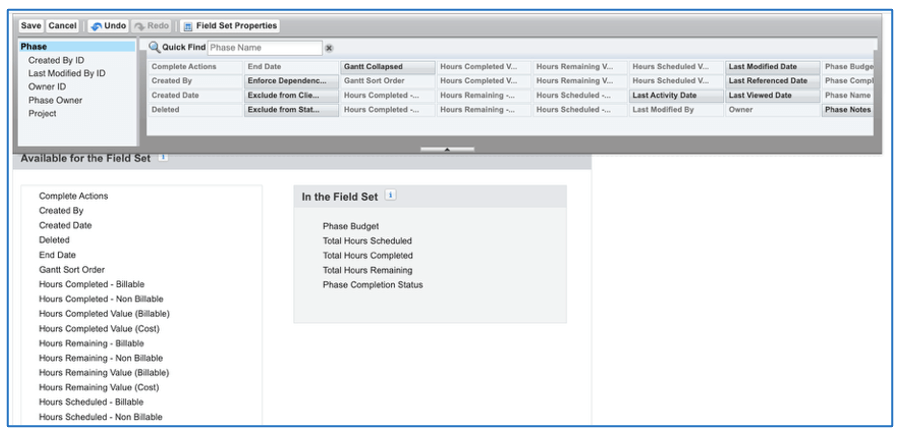Click Gantt Sort Order in the palette grid
The width and height of the screenshot is (900, 436).
(387, 81)
